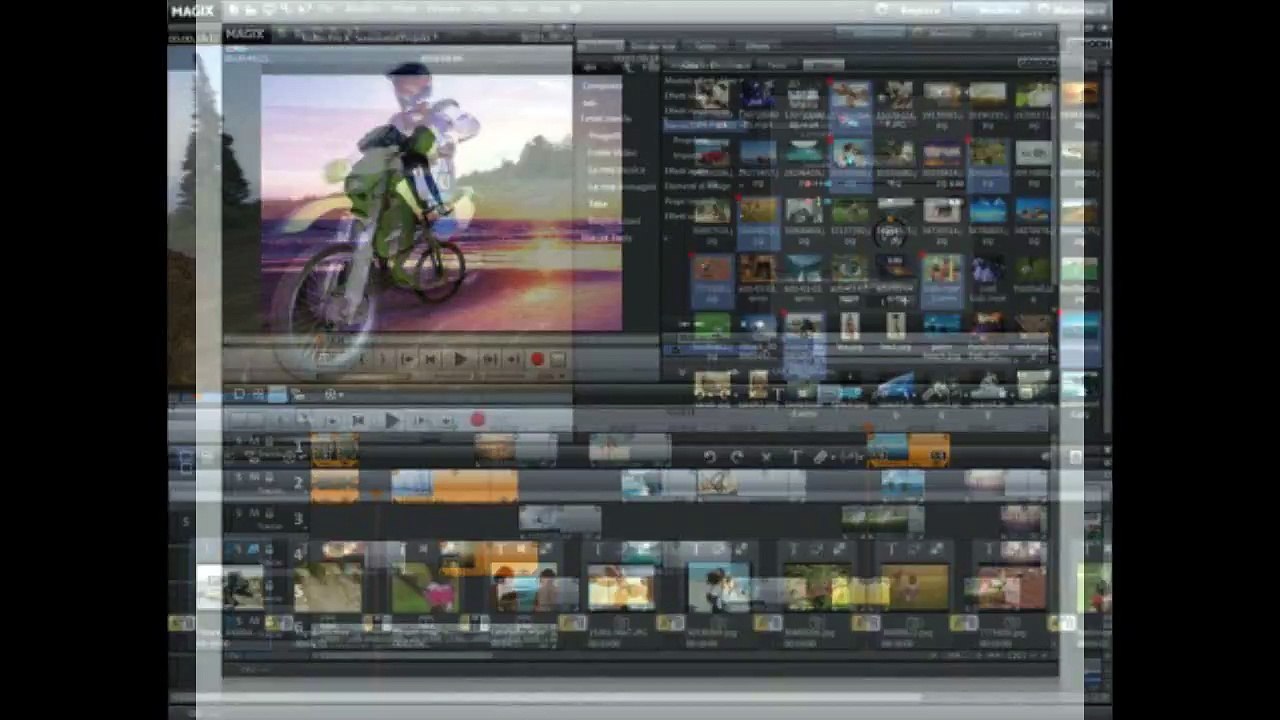The width and height of the screenshot is (1280, 720).
Task: Select the title T tool in timeline toolbar
Action: point(796,456)
